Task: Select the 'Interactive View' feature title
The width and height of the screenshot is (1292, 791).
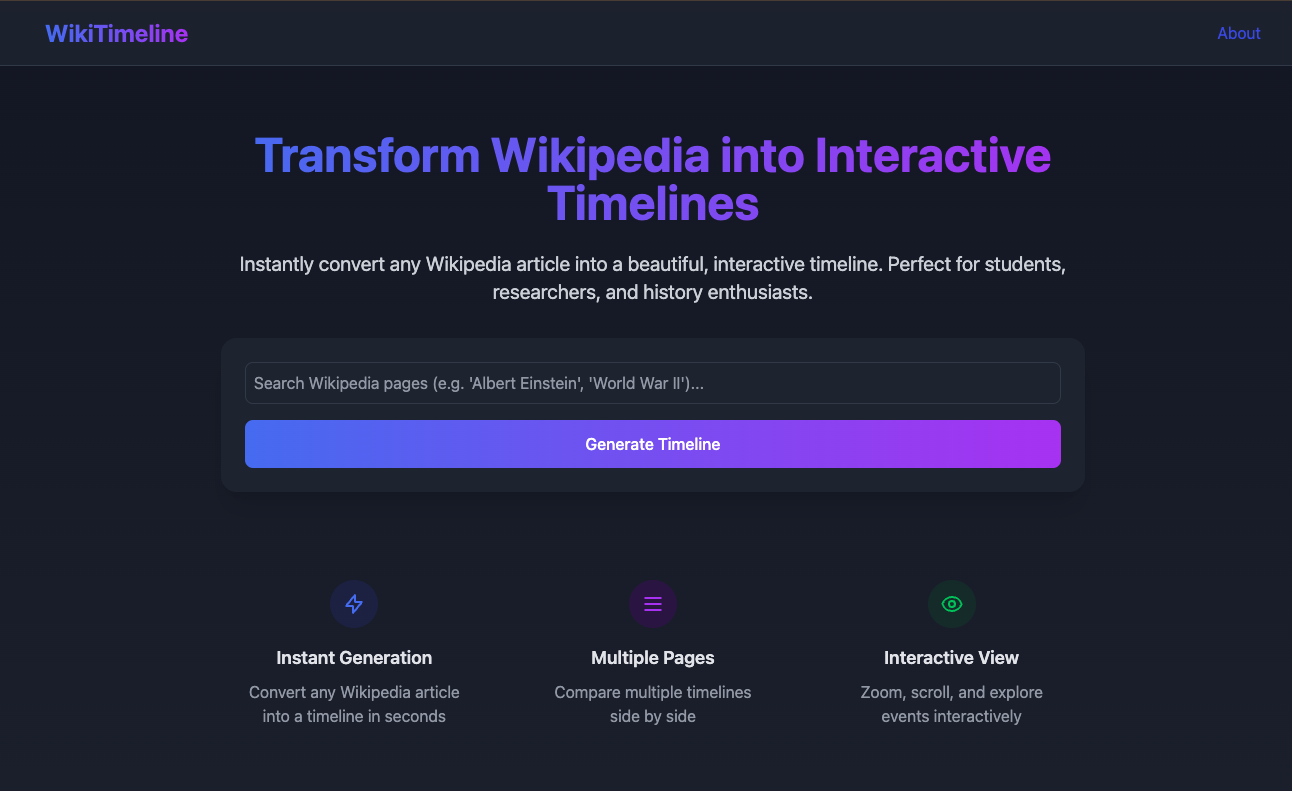Action: tap(952, 658)
